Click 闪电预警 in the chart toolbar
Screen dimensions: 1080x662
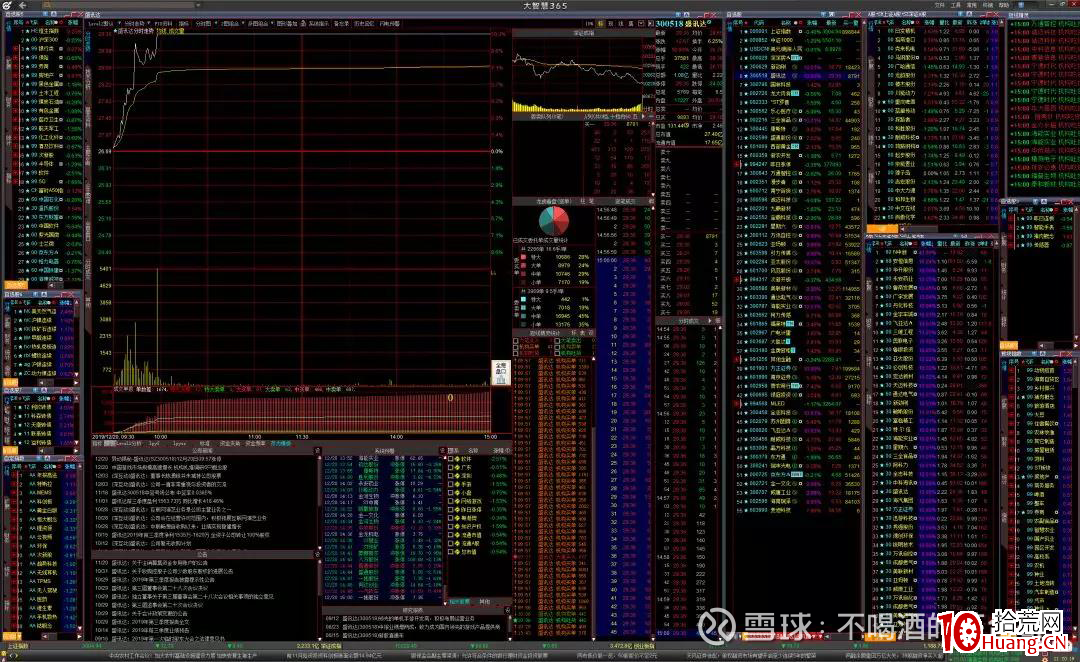(x=389, y=23)
